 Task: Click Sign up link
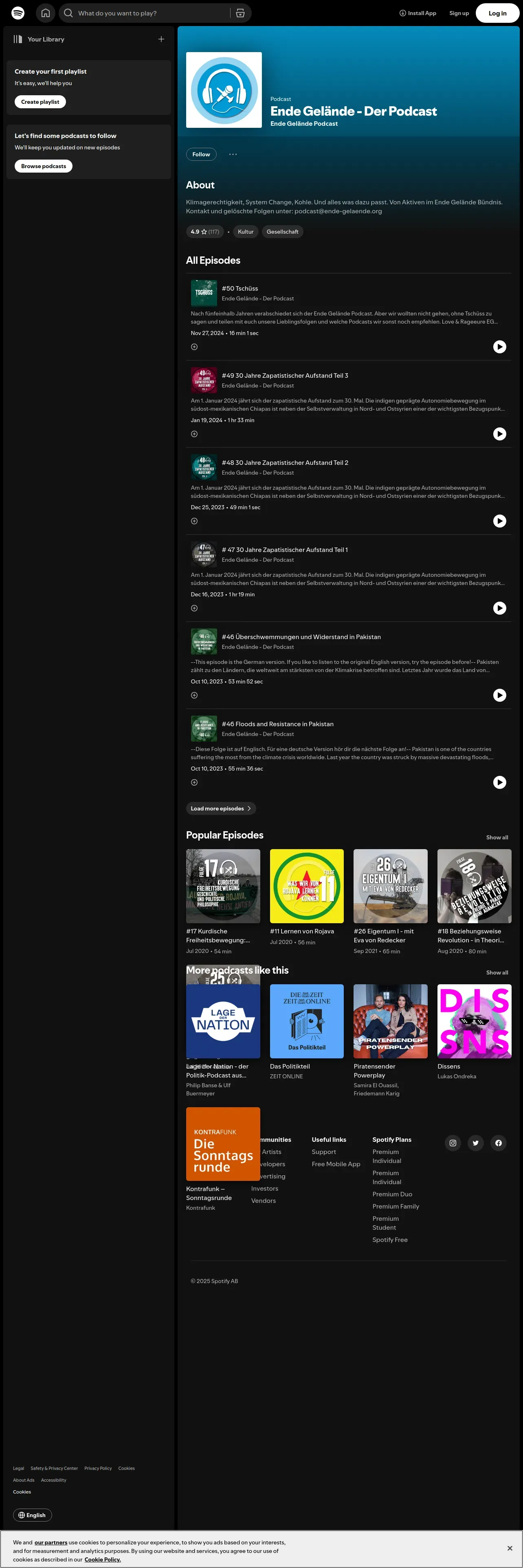(459, 13)
